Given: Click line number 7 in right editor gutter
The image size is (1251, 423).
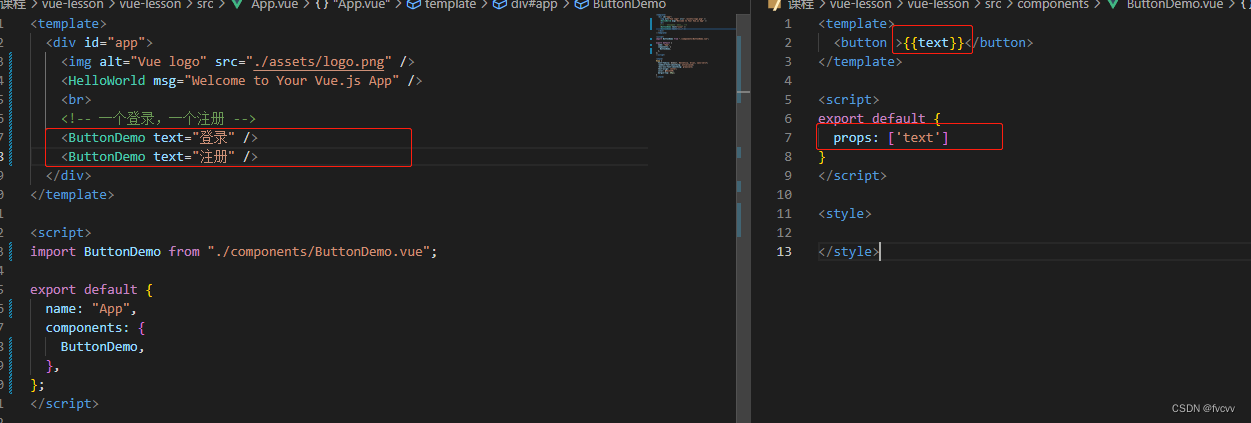Looking at the screenshot, I should coord(788,137).
